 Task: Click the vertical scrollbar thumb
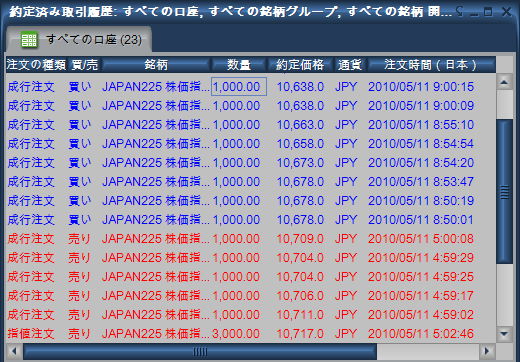[504, 192]
